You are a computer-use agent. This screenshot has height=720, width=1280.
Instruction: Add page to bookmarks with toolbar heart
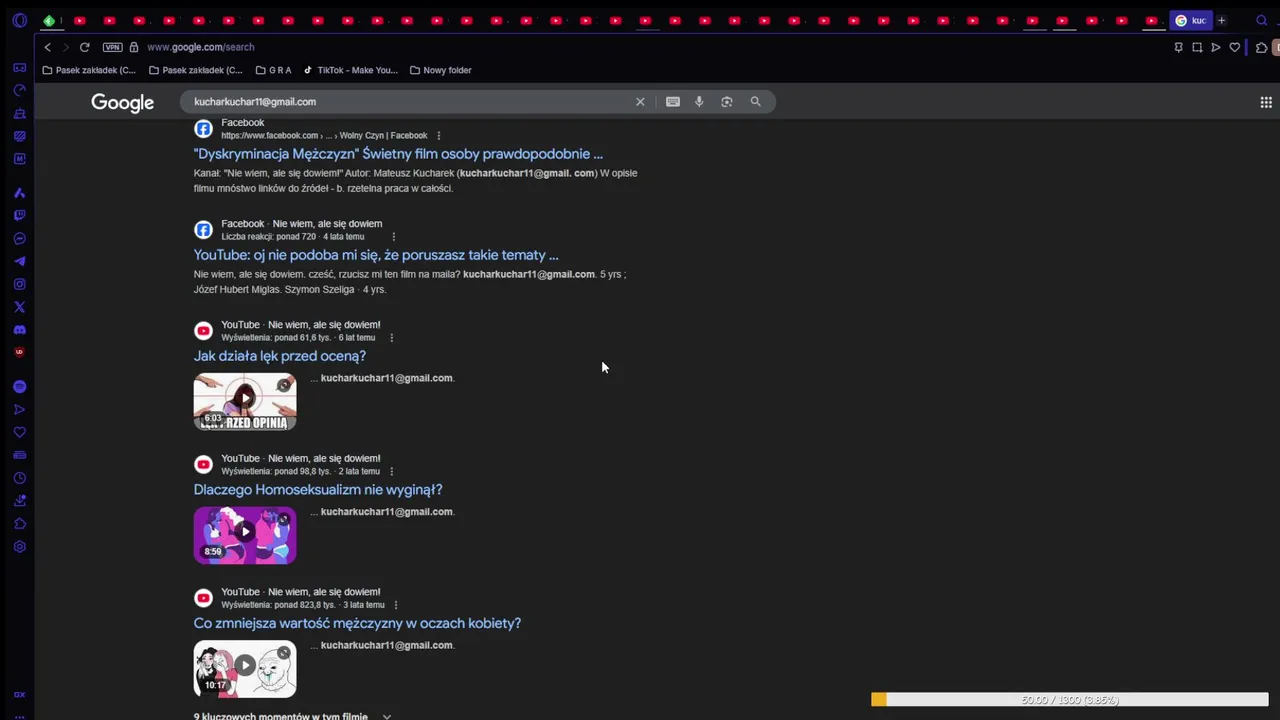(x=1235, y=47)
